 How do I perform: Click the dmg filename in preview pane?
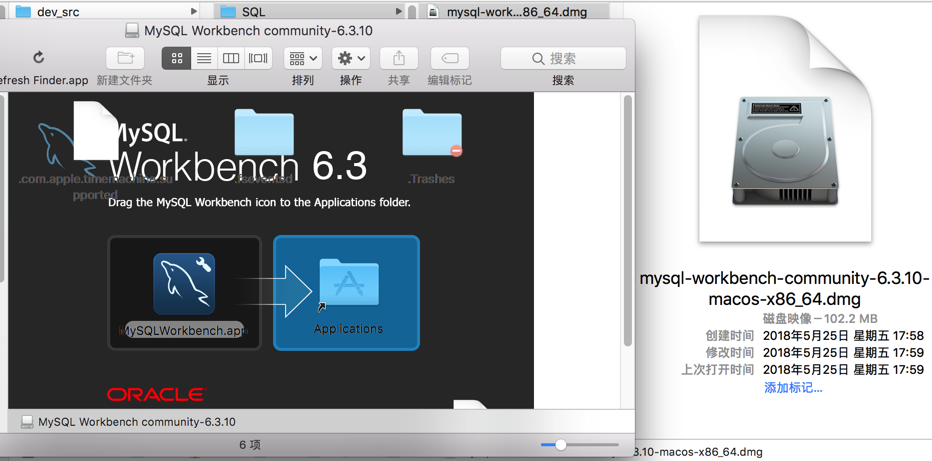[x=785, y=288]
